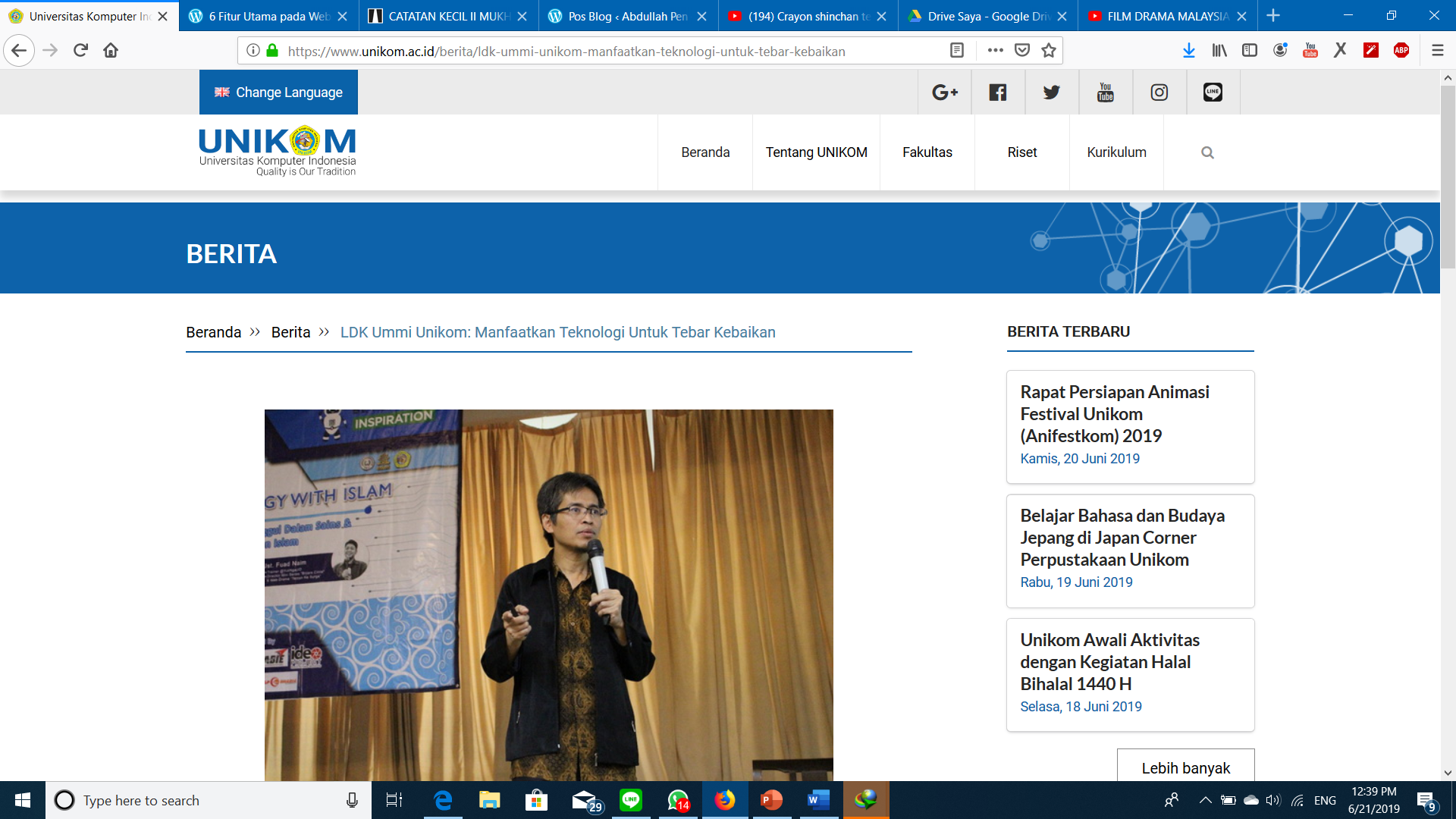The width and height of the screenshot is (1456, 819).
Task: Open the LINE social icon
Action: [1213, 93]
